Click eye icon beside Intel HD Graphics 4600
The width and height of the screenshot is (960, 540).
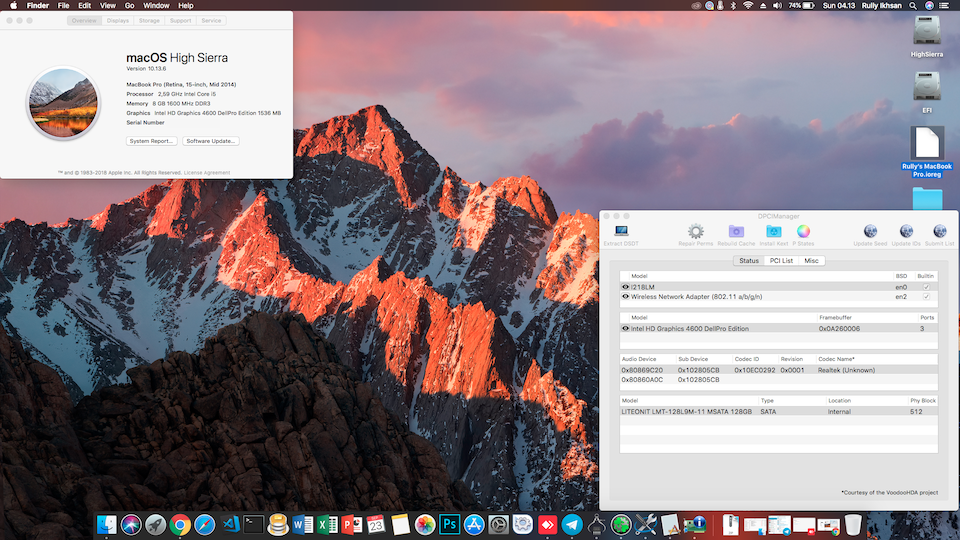click(x=626, y=328)
